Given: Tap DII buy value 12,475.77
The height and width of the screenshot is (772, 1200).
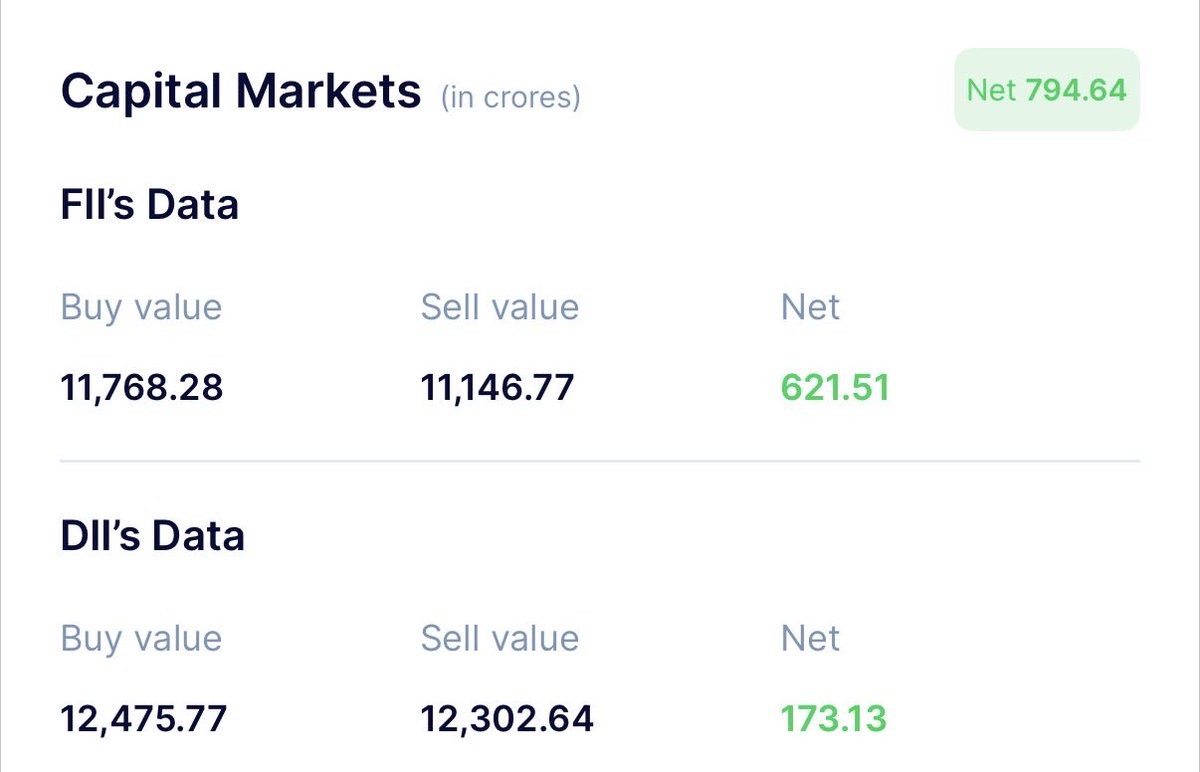Looking at the screenshot, I should 144,718.
